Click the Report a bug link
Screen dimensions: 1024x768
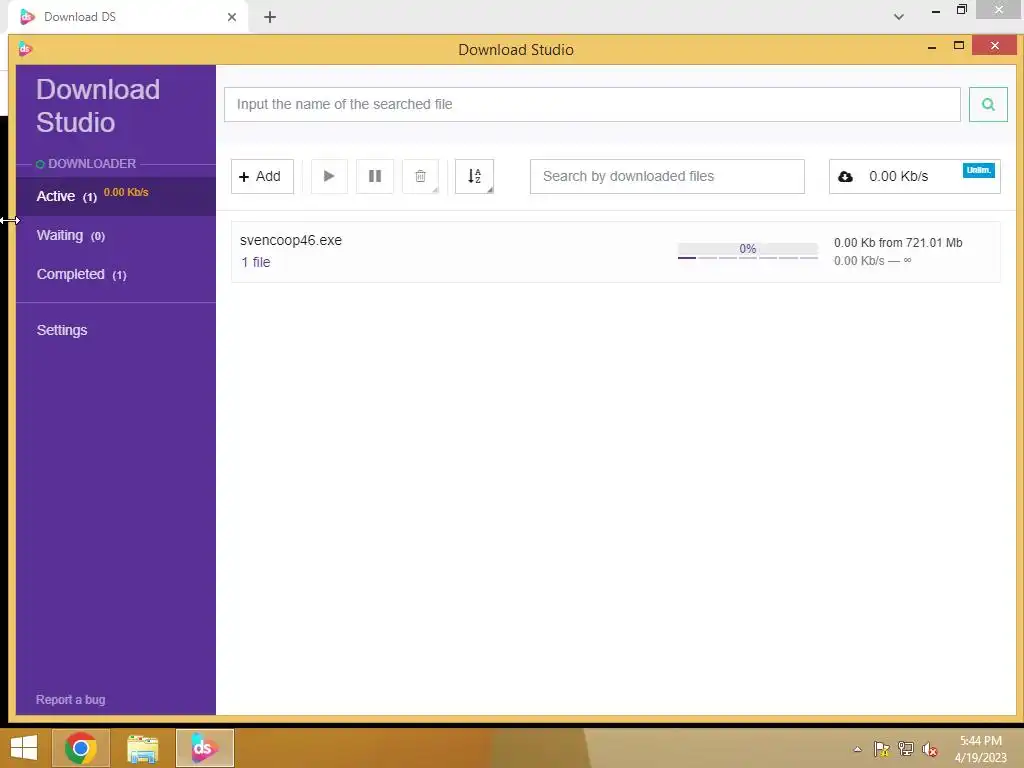click(x=71, y=699)
